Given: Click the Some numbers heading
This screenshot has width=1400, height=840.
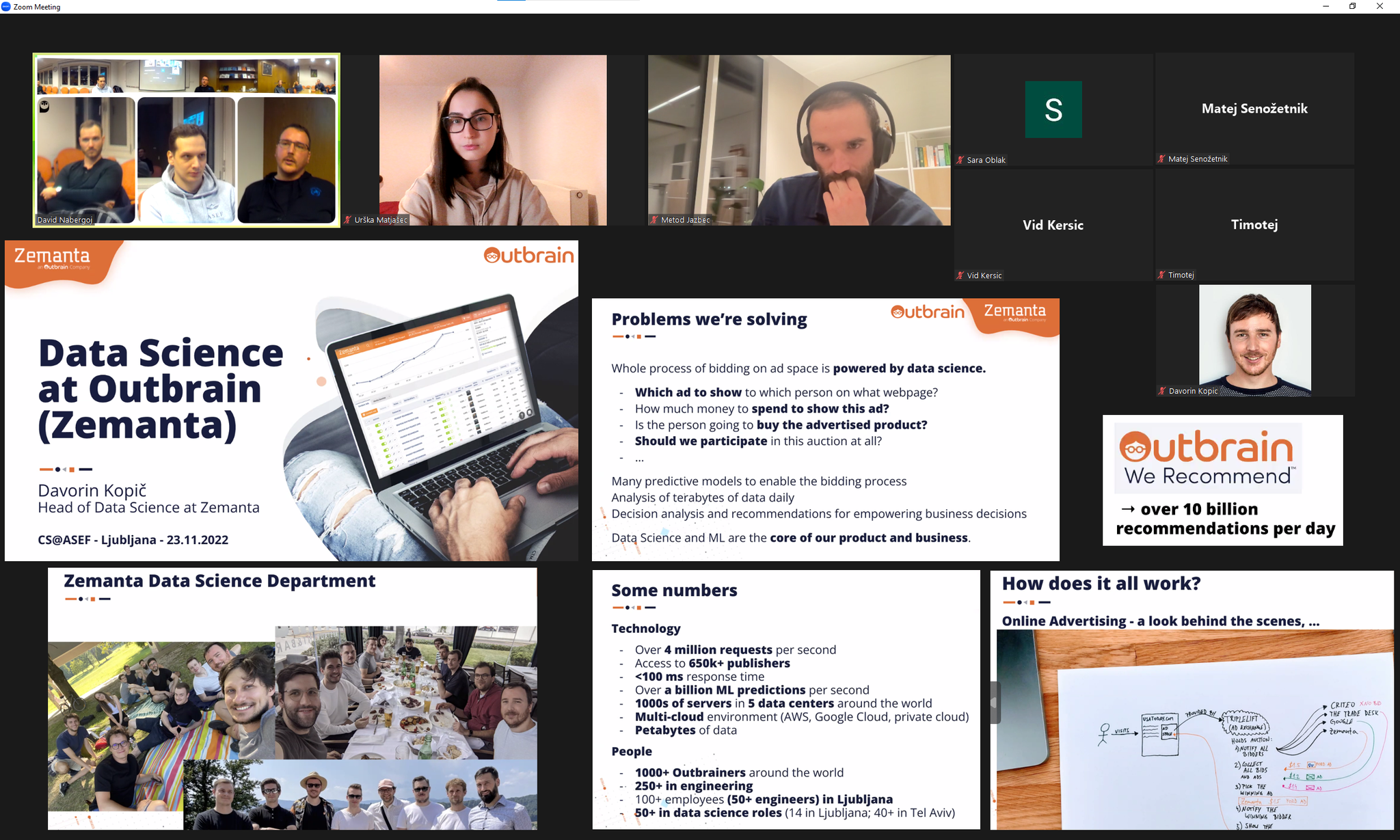Looking at the screenshot, I should pyautogui.click(x=674, y=591).
